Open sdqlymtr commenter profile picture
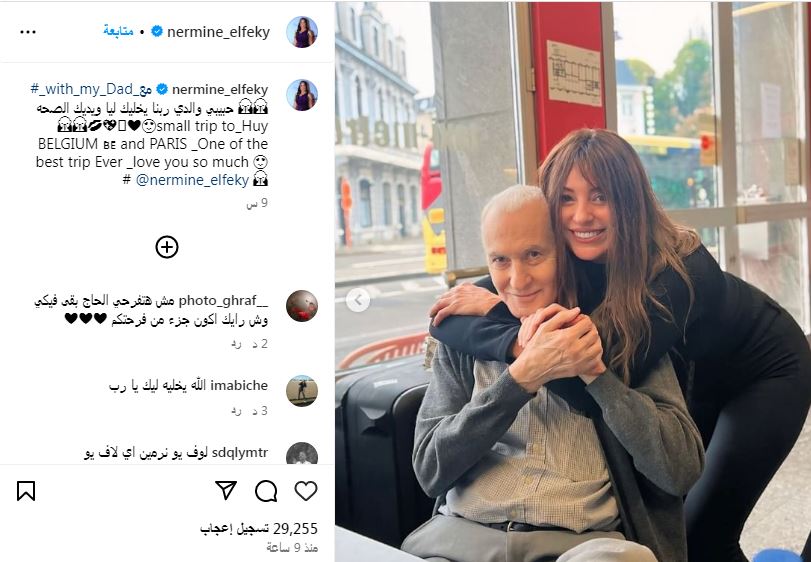811x562 pixels. 302,453
